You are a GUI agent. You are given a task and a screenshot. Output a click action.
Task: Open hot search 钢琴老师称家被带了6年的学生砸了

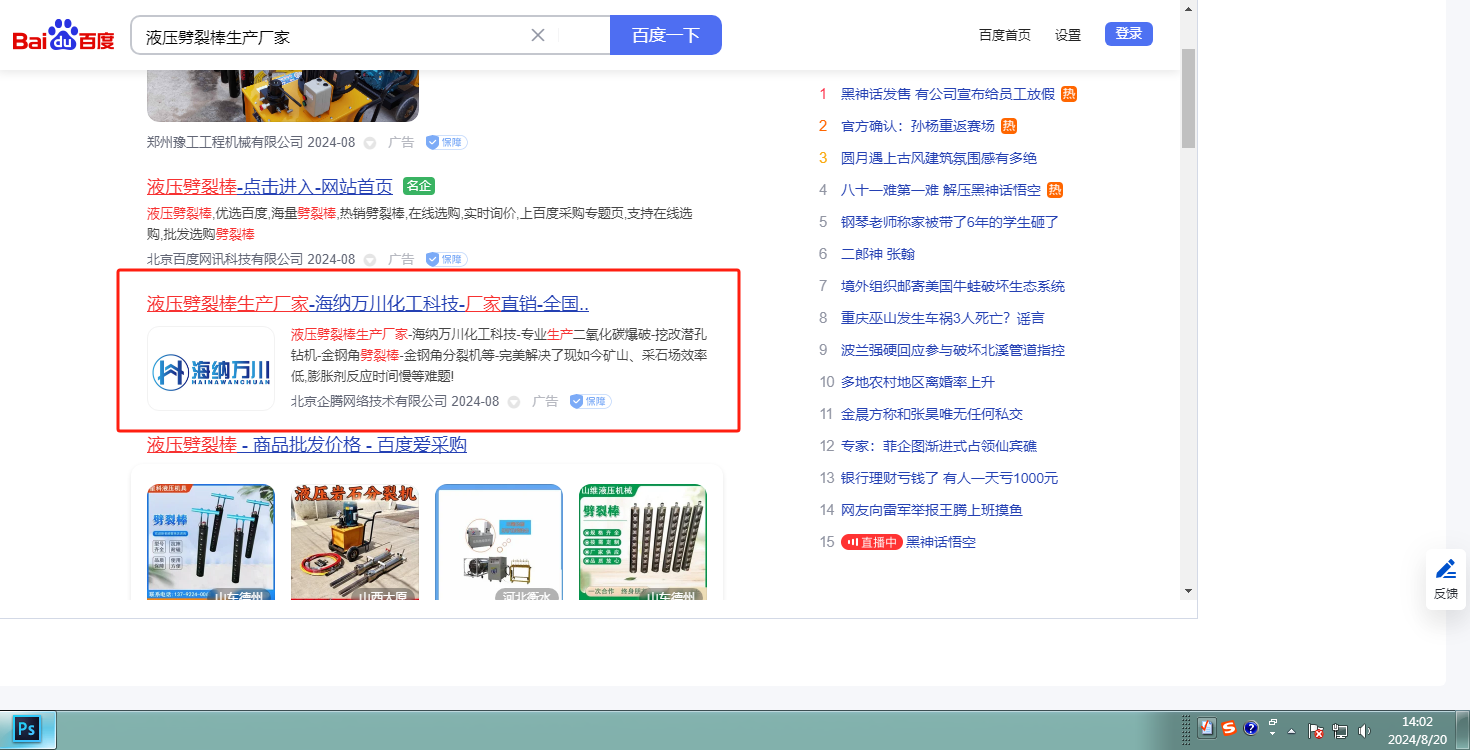pyautogui.click(x=950, y=222)
